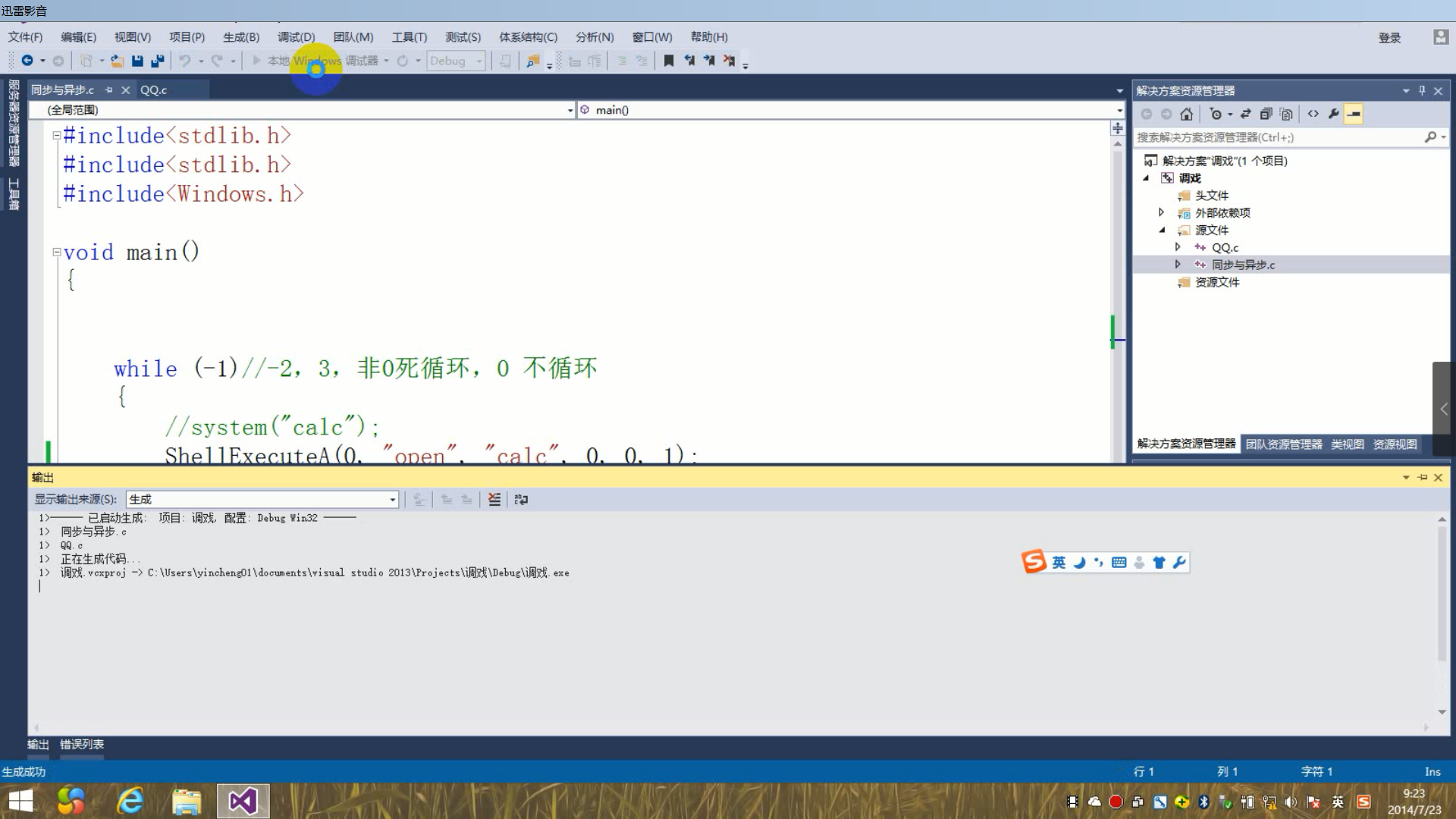Click the Collapse All icon in Solution Explorer
This screenshot has width=1456, height=819.
pos(1266,115)
